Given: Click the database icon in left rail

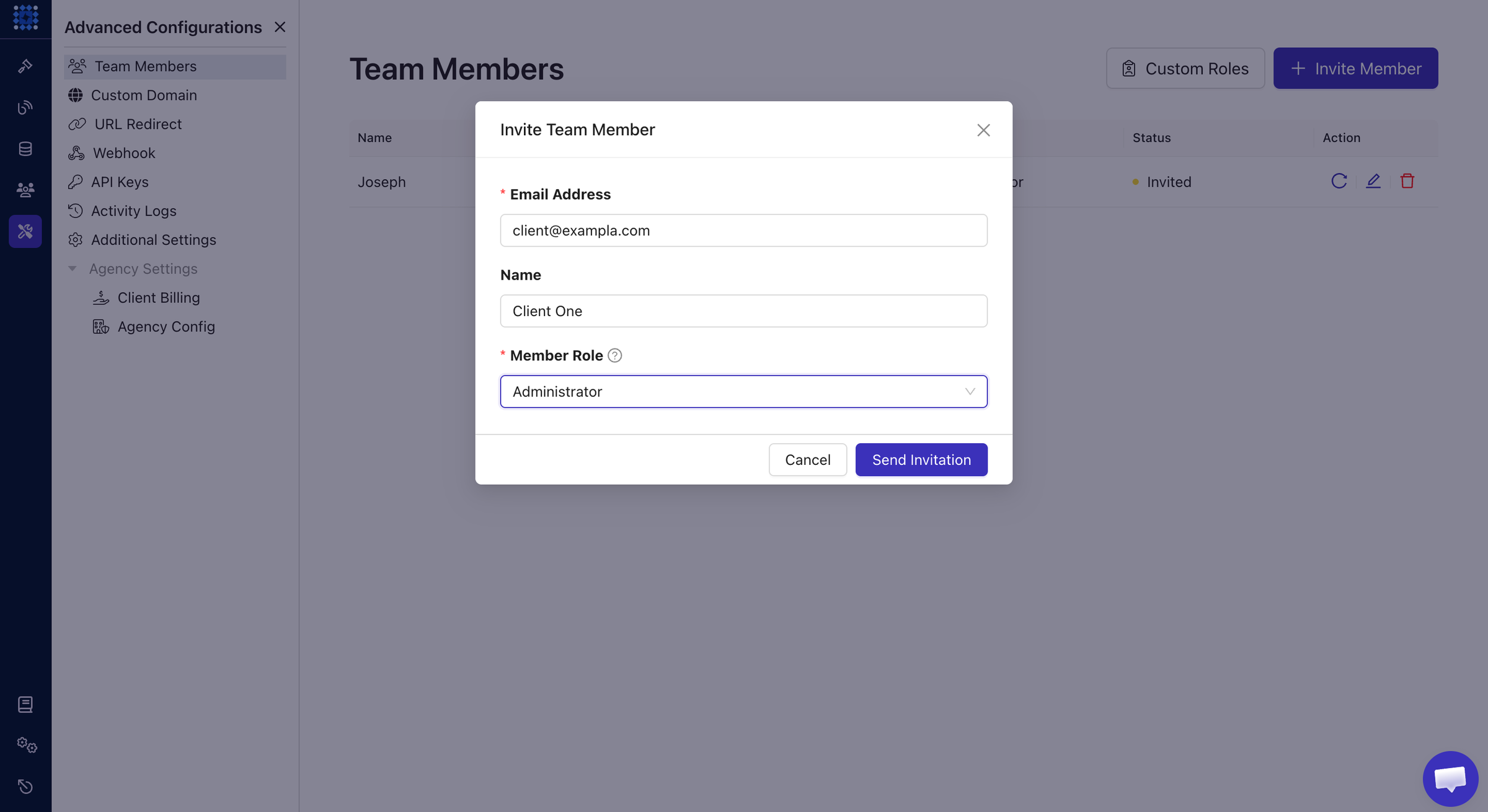Looking at the screenshot, I should point(25,149).
